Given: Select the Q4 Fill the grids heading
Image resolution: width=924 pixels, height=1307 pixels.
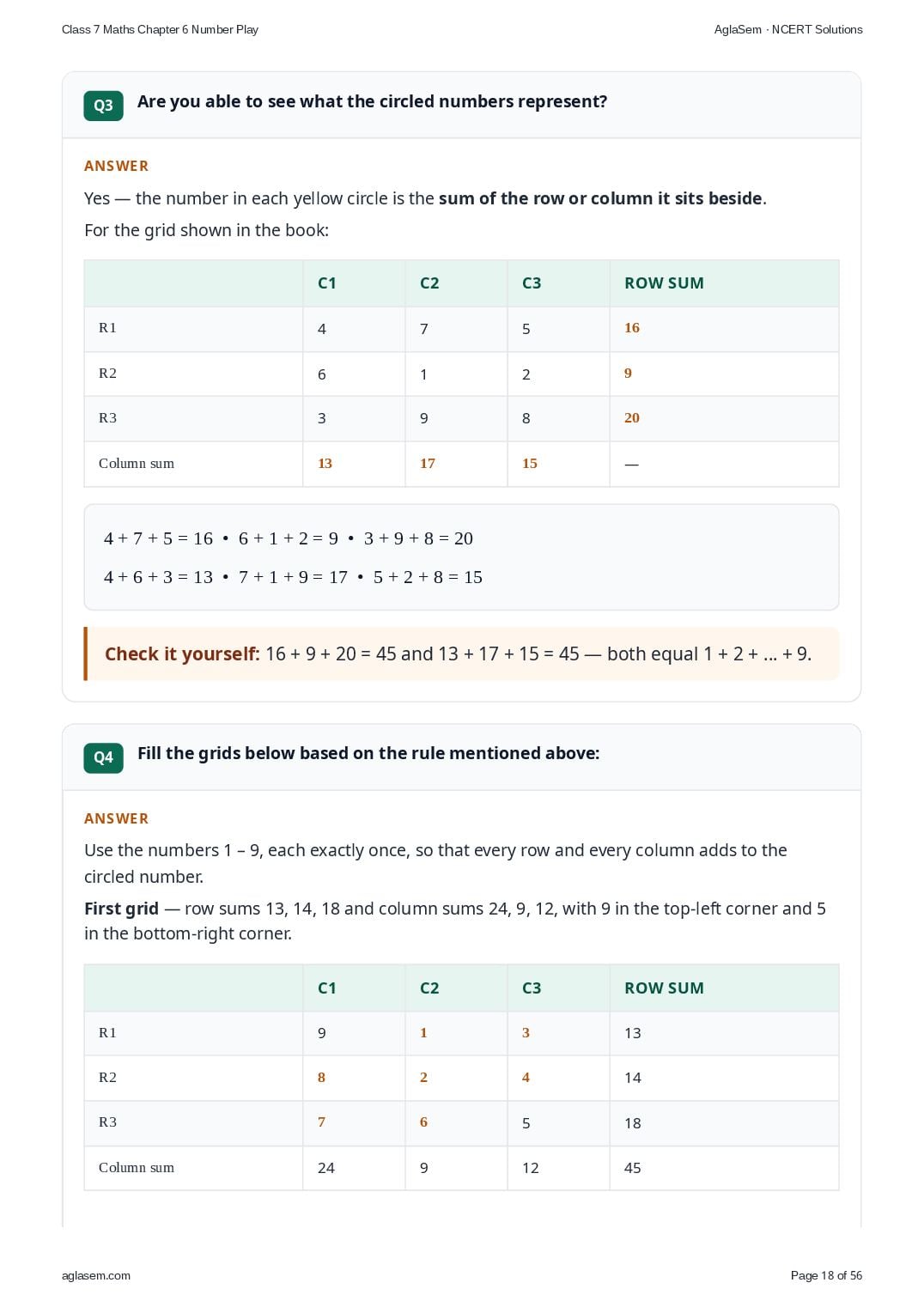Looking at the screenshot, I should pos(368,753).
